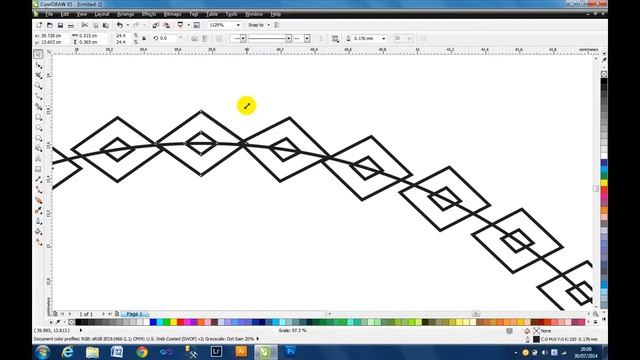Select the Ellipse tool

(38, 128)
